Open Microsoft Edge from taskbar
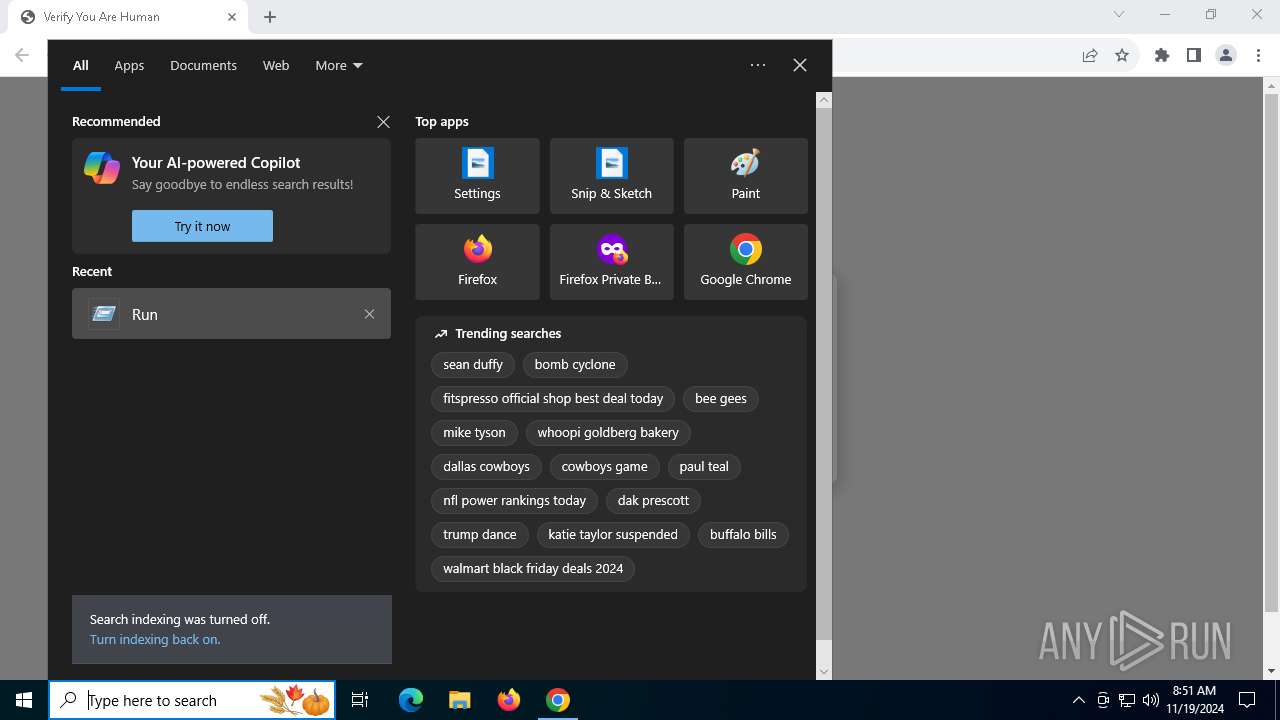This screenshot has height=720, width=1280. (411, 700)
